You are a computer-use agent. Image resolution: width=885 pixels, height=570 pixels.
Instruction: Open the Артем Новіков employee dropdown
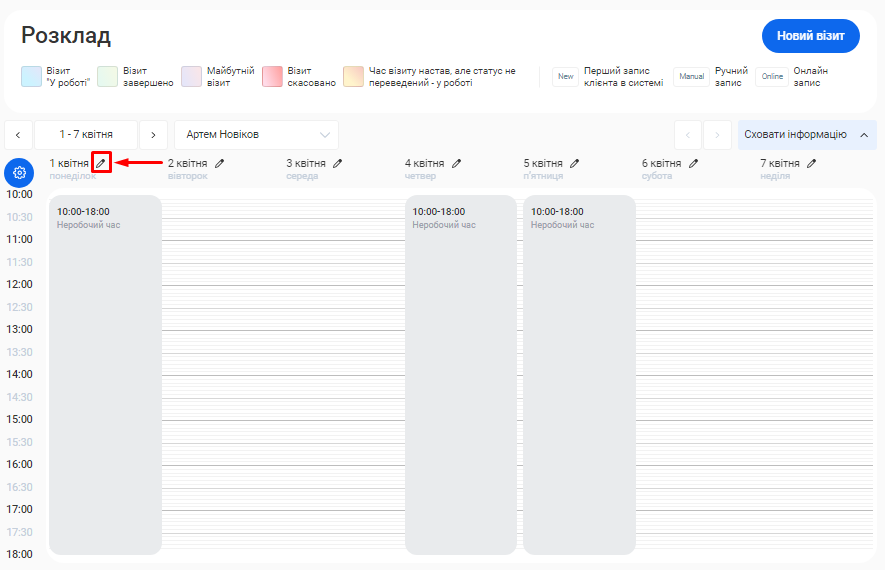click(256, 135)
